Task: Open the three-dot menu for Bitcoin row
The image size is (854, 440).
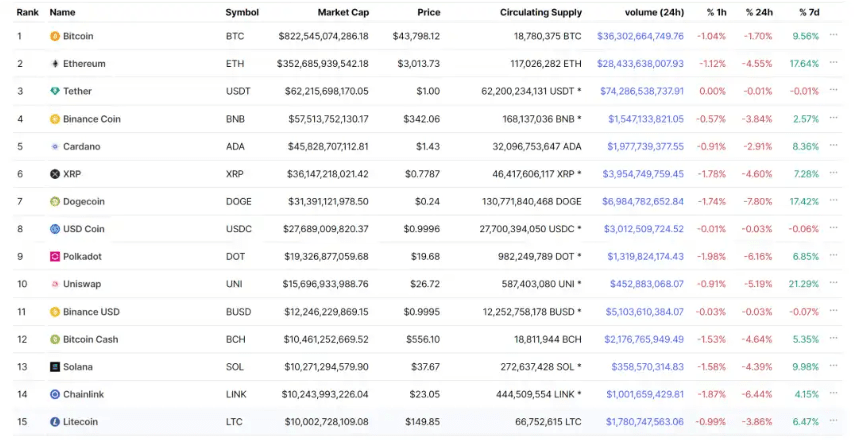Action: click(x=834, y=36)
